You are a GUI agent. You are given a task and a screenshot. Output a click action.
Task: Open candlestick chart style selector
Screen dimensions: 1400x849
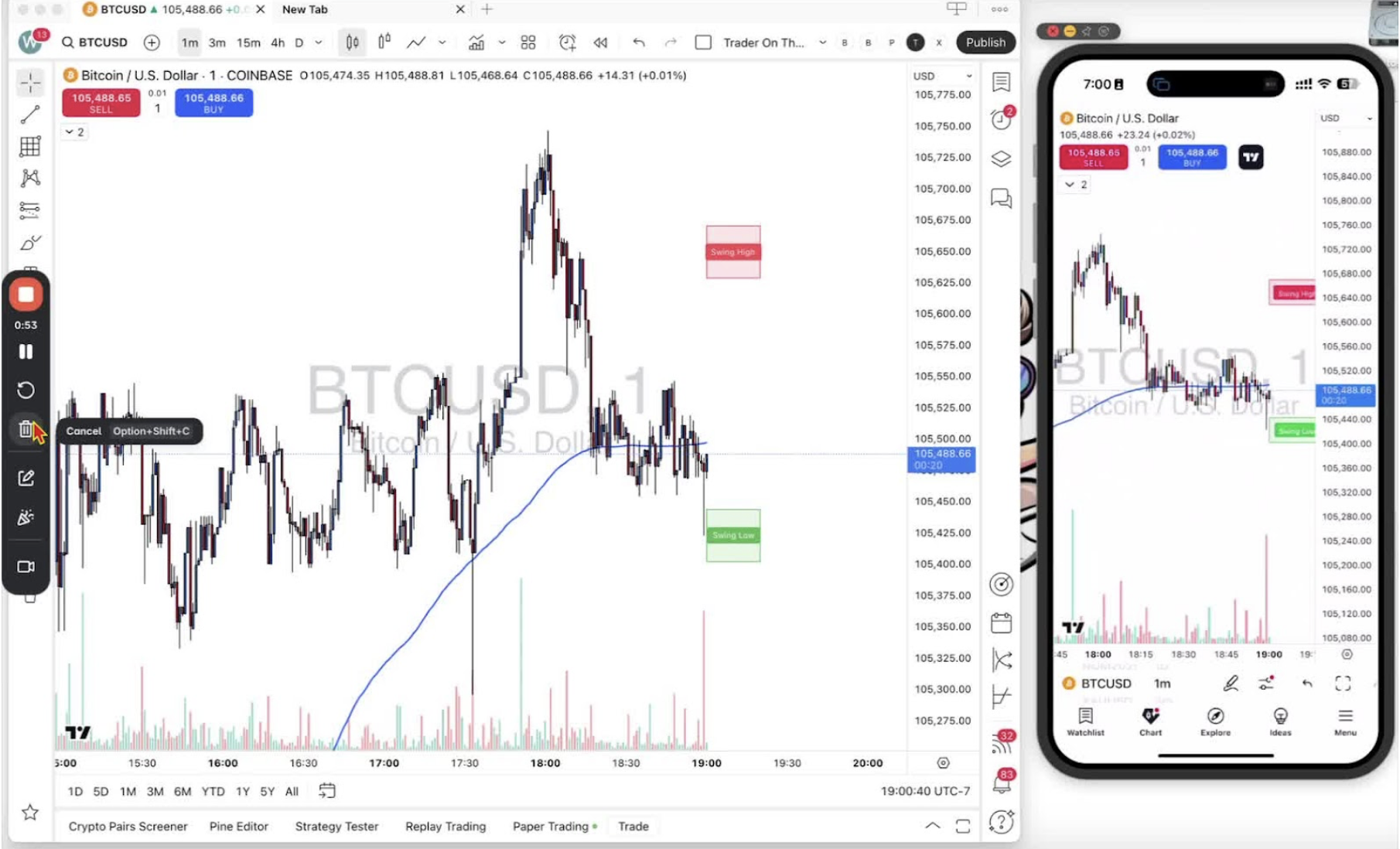[353, 43]
